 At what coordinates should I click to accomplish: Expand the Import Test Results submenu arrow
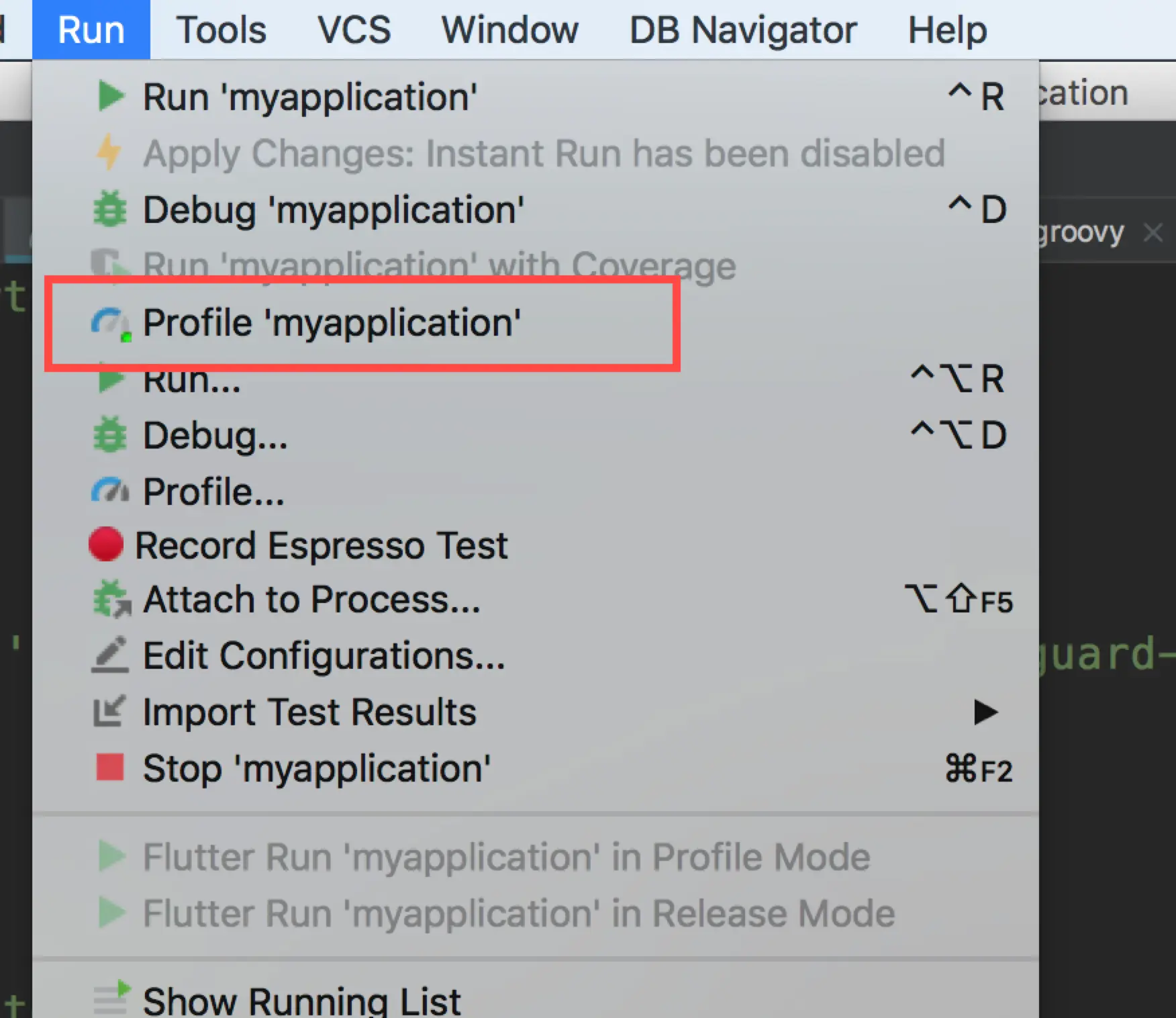(985, 712)
